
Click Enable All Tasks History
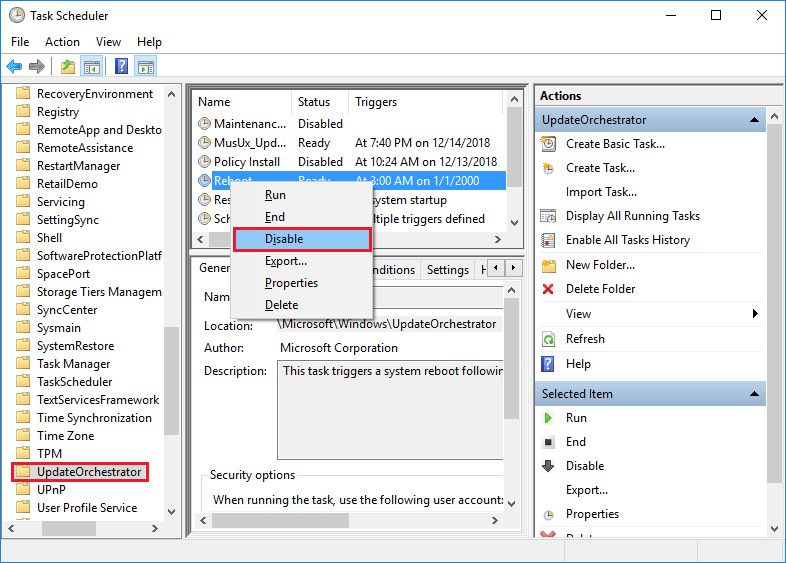point(627,240)
